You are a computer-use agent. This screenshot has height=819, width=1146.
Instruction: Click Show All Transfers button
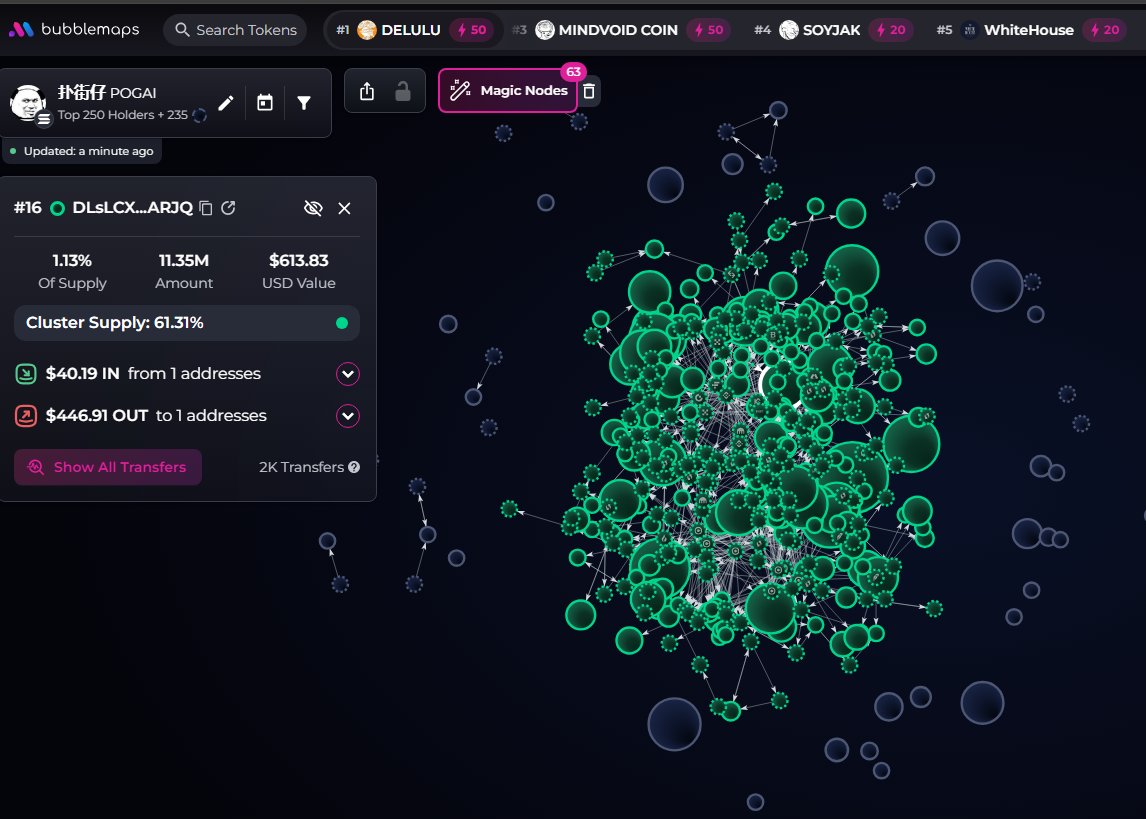pos(108,468)
